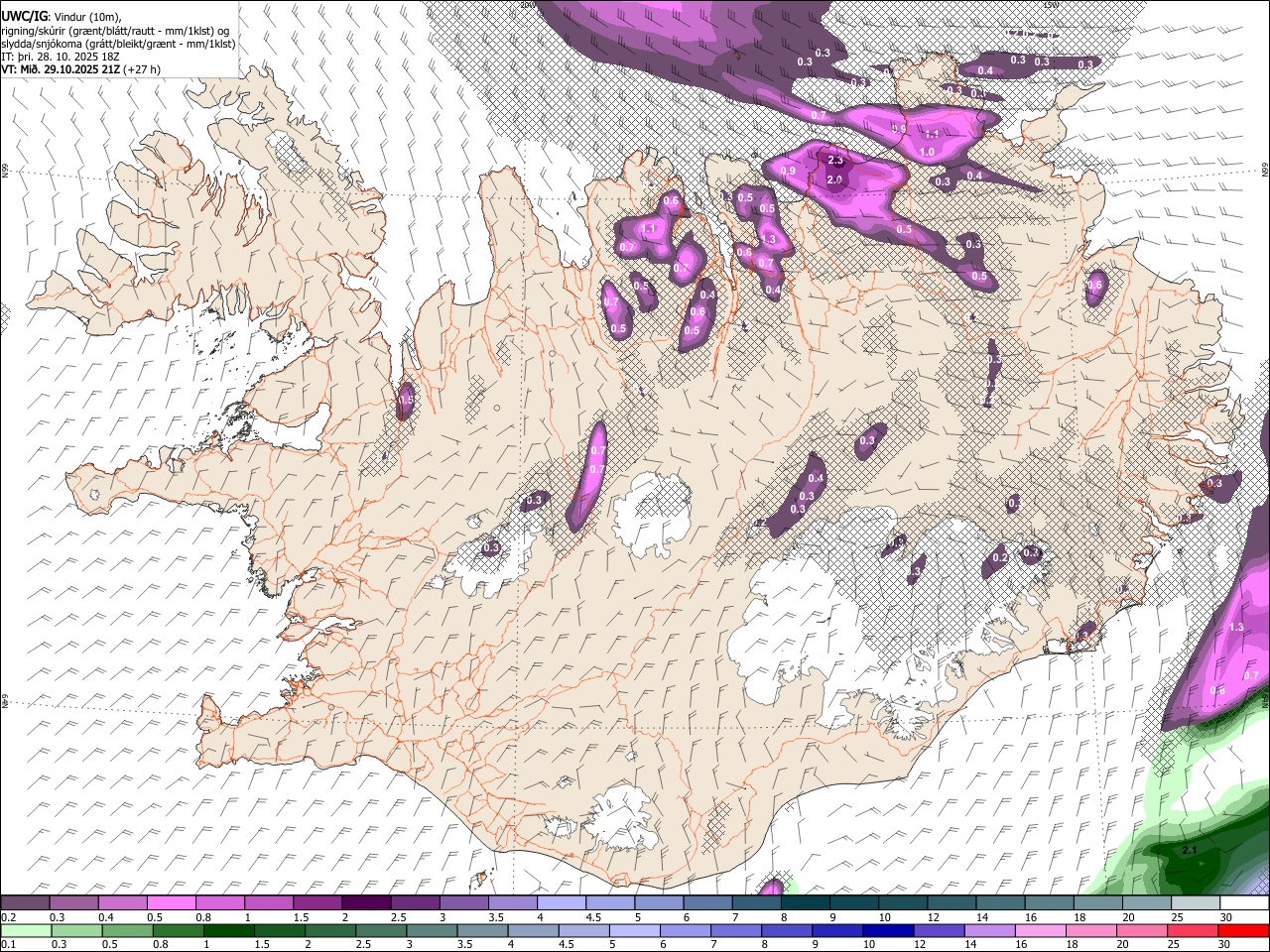The image size is (1270, 952).
Task: Click the snow legend swatch labeled 0.5
Action: [171, 903]
